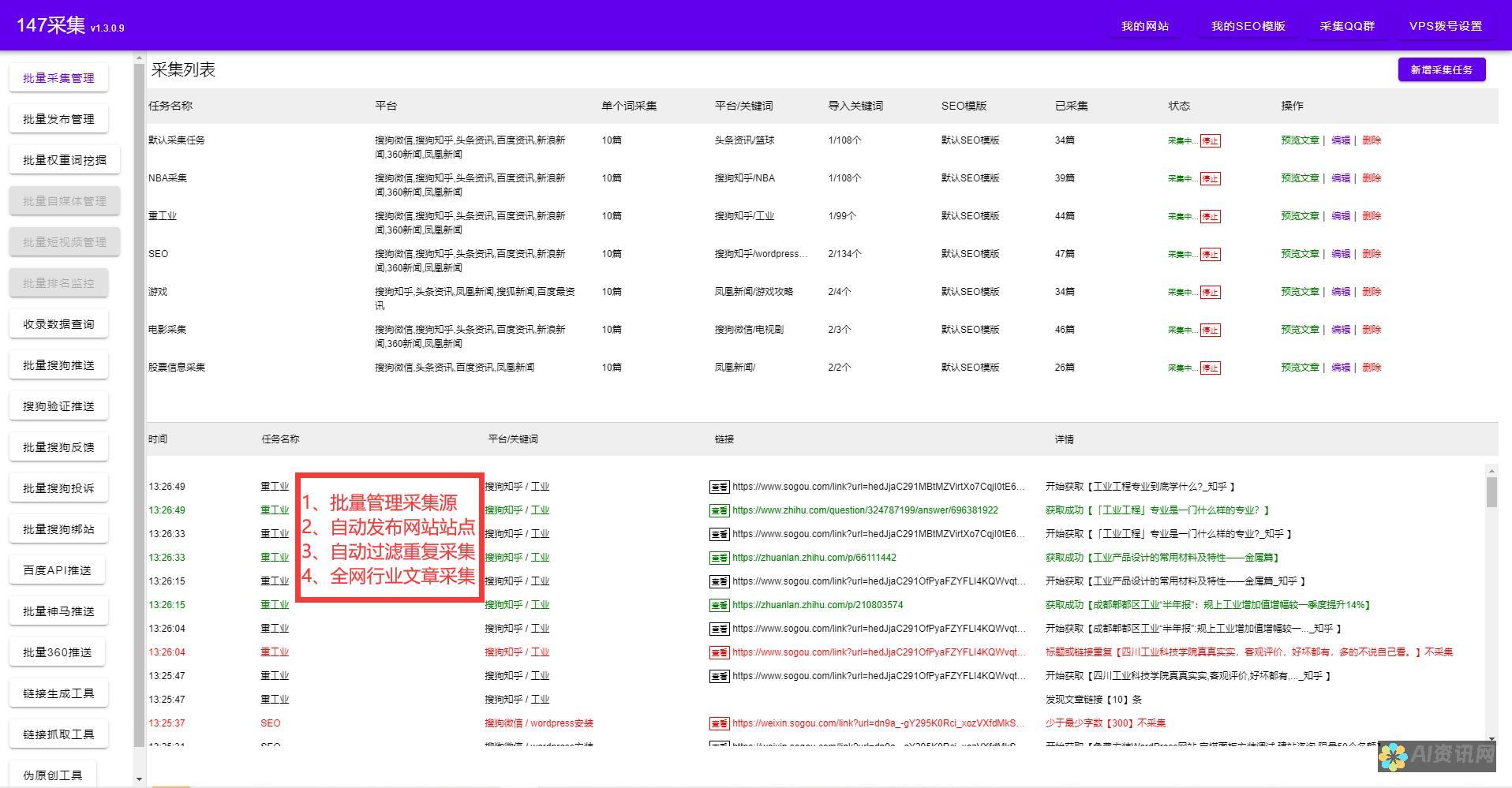Stop the 电影采集 task
This screenshot has height=788, width=1512.
(1210, 331)
